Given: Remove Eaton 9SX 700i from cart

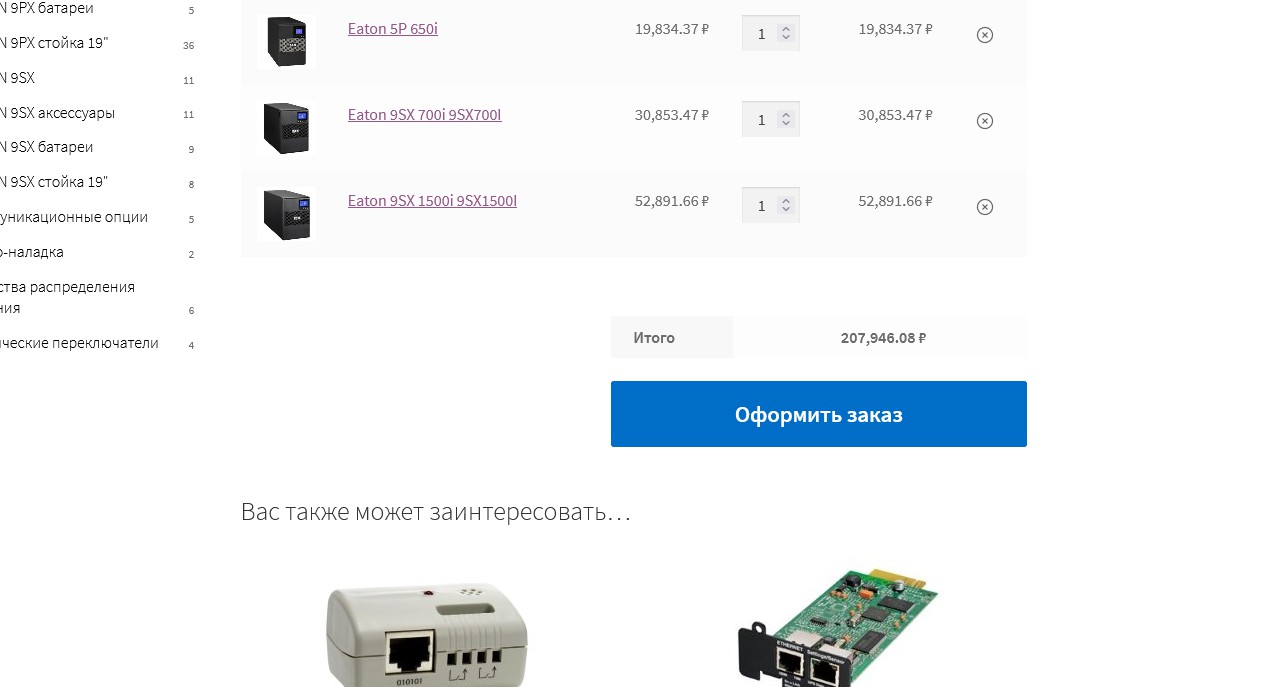Looking at the screenshot, I should [x=985, y=121].
